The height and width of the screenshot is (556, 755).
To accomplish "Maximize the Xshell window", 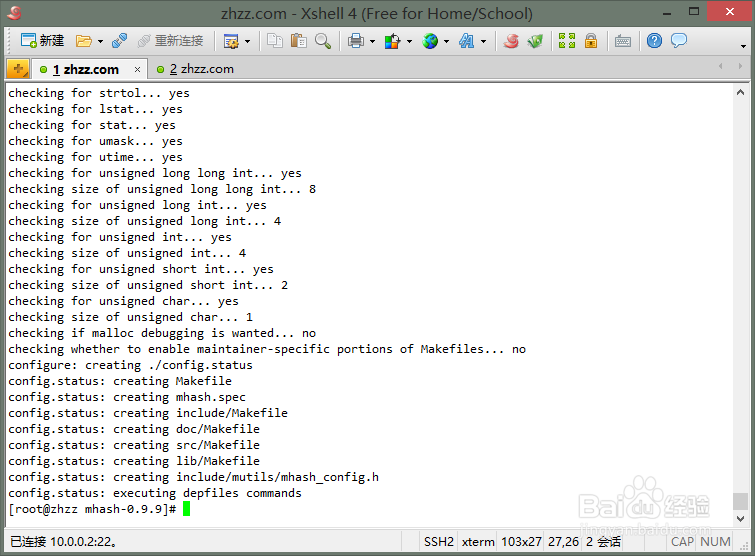I will [x=694, y=12].
